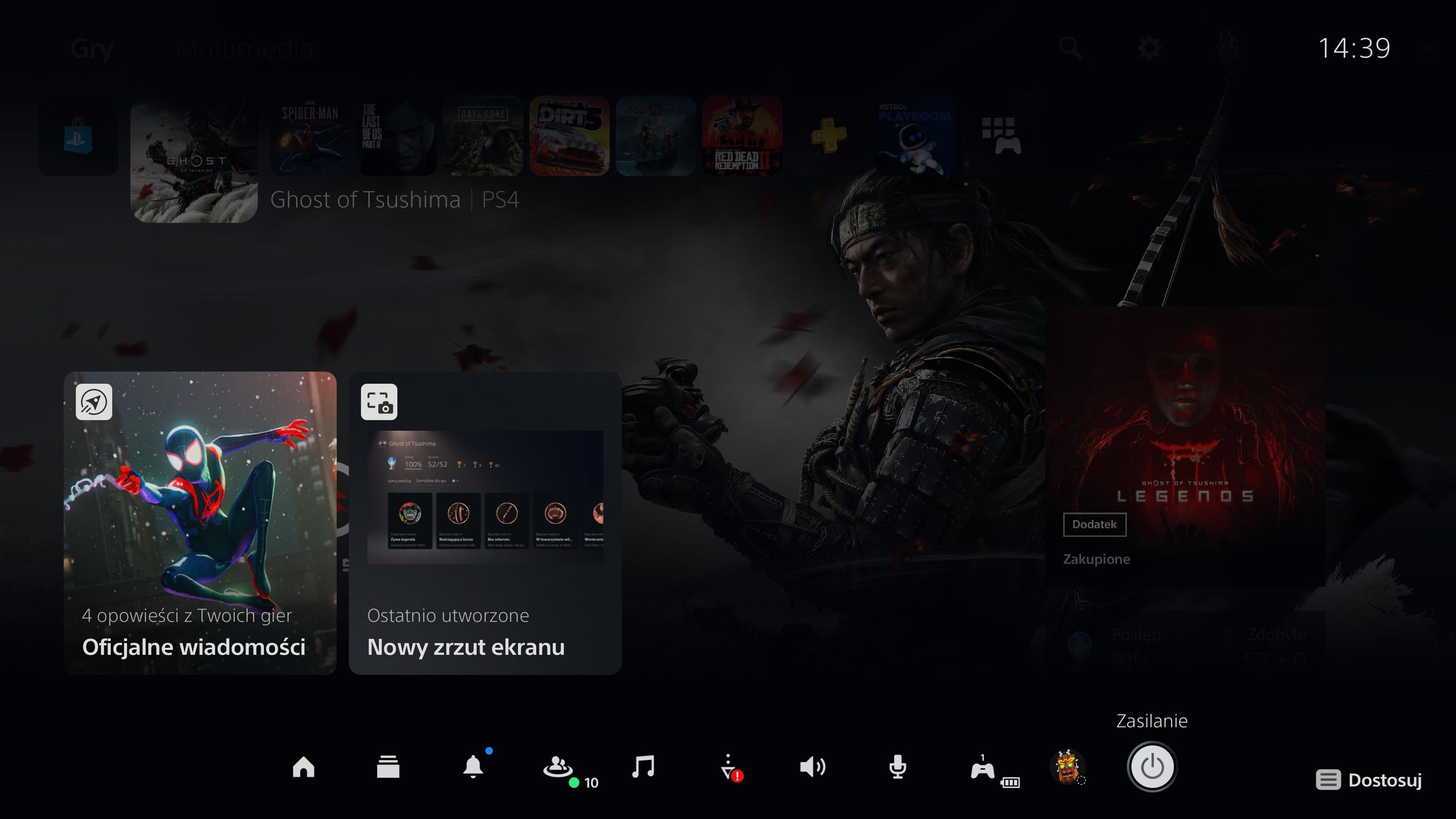Click the Dostosuj button

point(1369,780)
